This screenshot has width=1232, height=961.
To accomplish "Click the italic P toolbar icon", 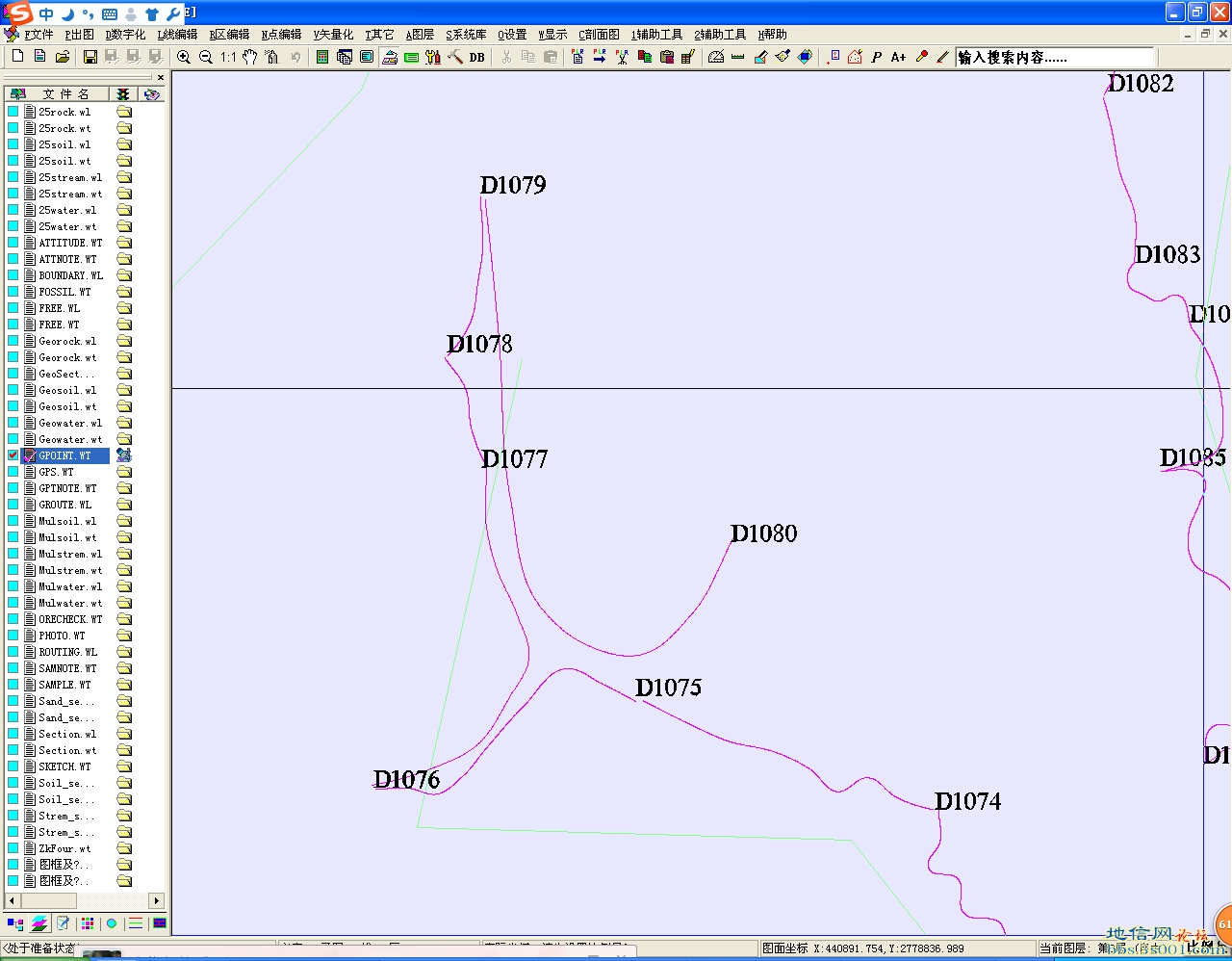I will pos(876,57).
